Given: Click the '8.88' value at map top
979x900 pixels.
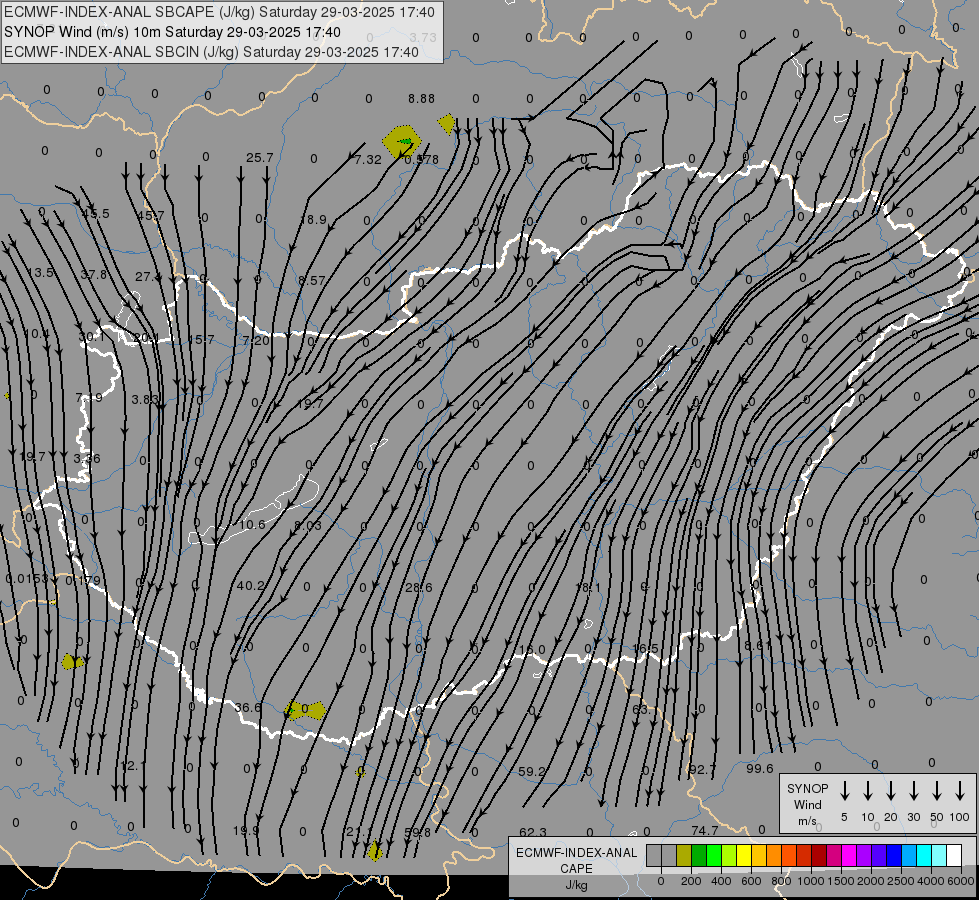Looking at the screenshot, I should [421, 99].
